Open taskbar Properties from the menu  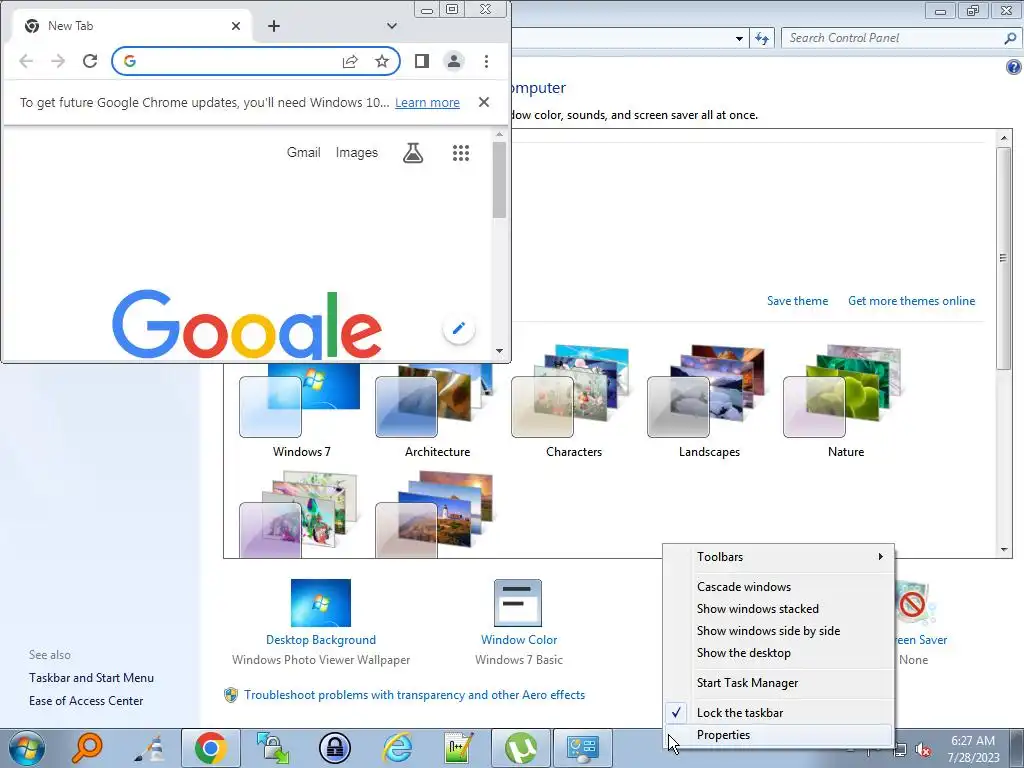[x=778, y=735]
